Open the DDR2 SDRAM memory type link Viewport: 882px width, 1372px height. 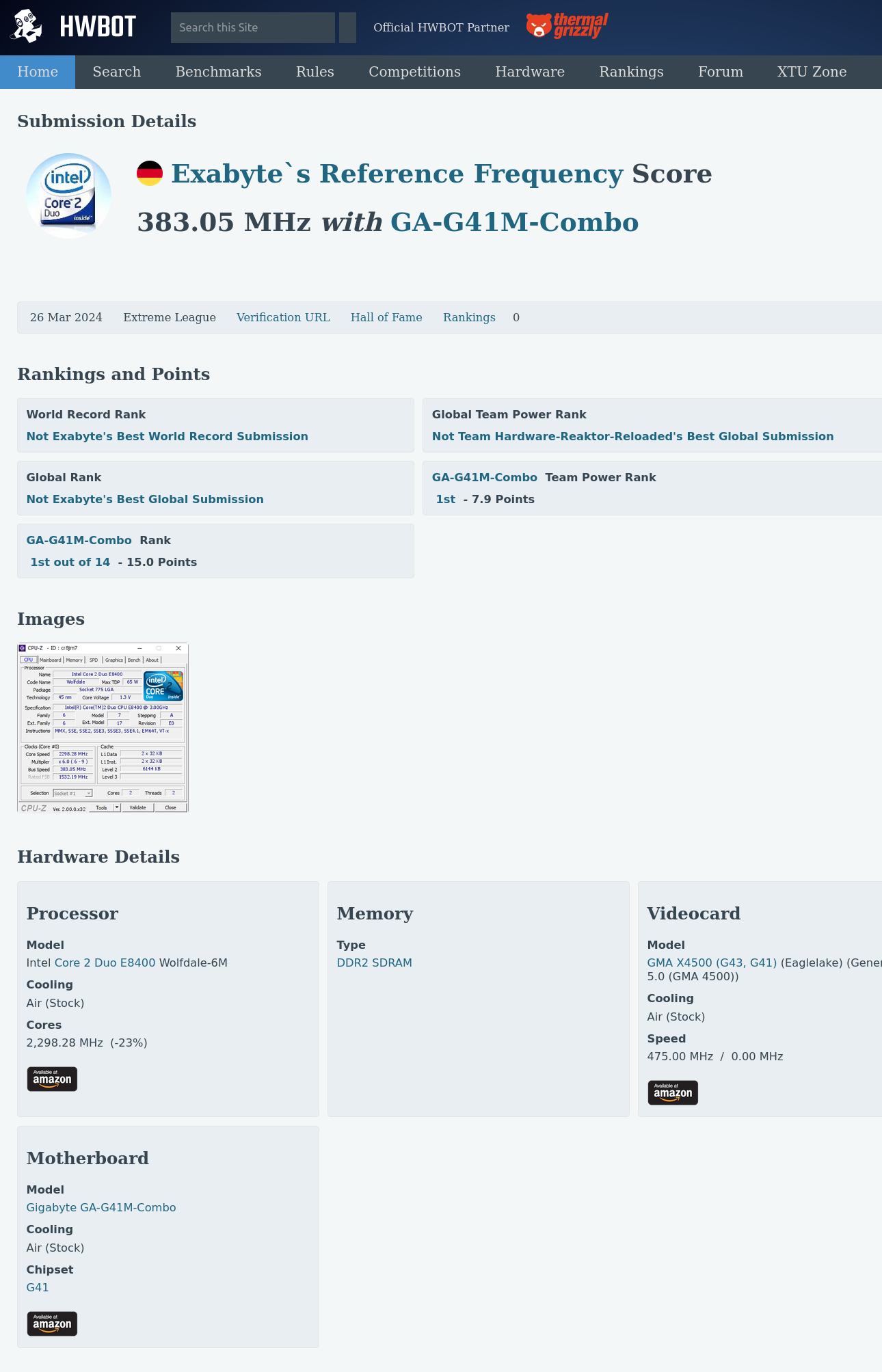375,963
